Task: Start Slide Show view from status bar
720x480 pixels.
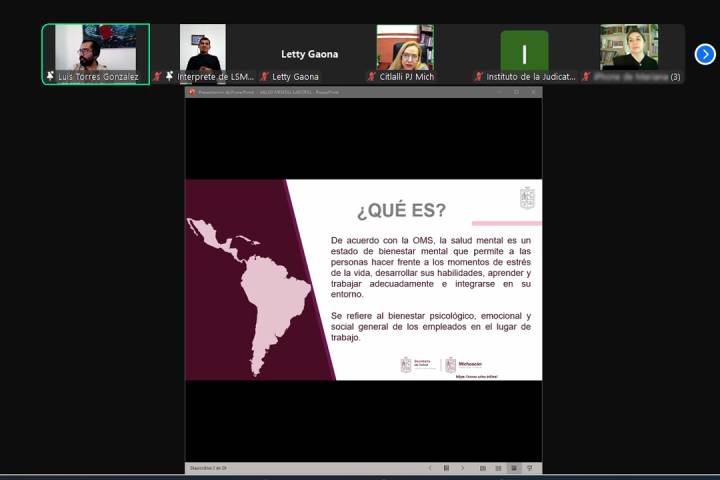Action: (529, 468)
